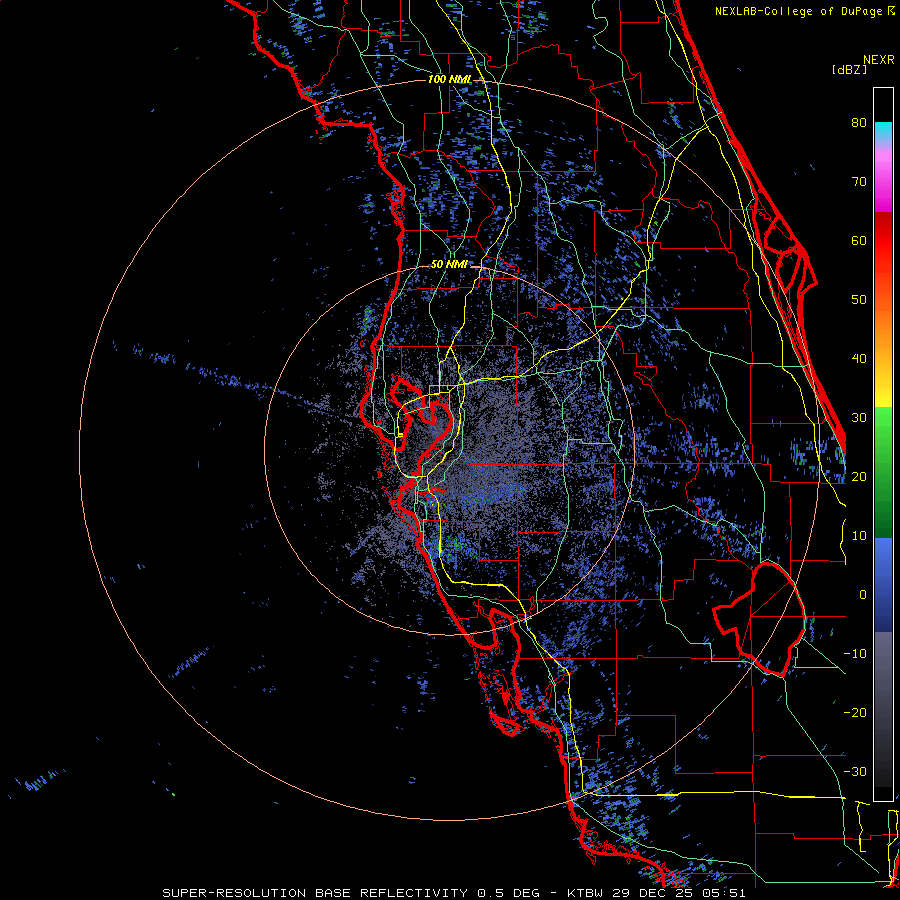The width and height of the screenshot is (900, 900).
Task: Click the NEXR label above color bar
Action: click(x=879, y=60)
